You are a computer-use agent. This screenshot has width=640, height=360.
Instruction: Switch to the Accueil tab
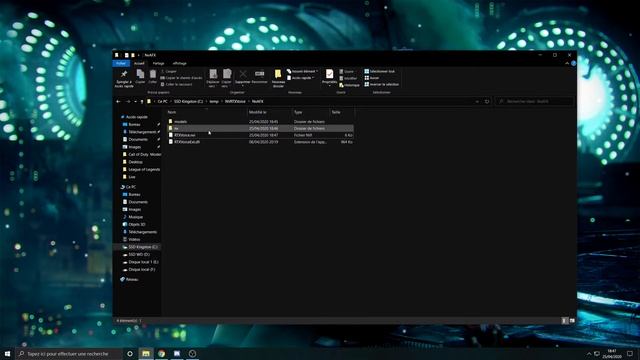[x=139, y=63]
